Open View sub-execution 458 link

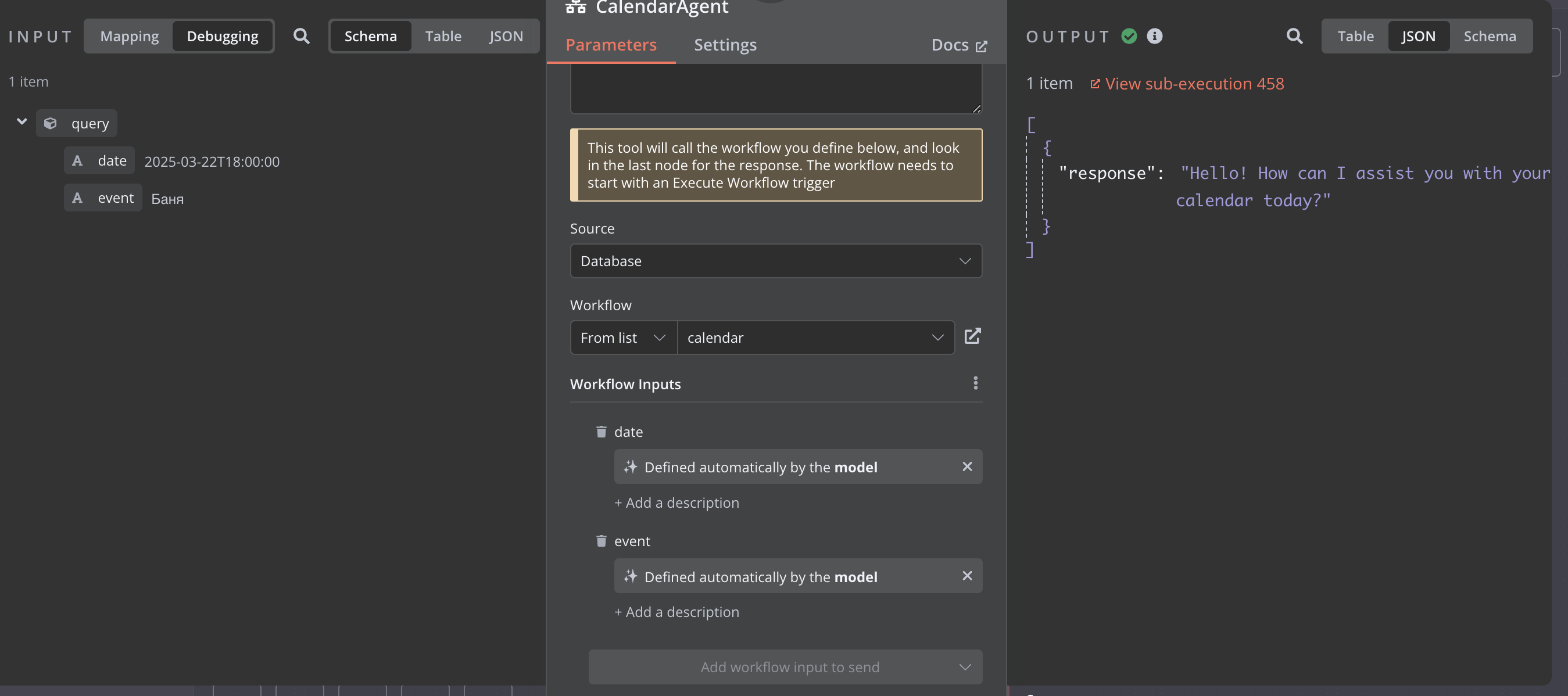tap(1187, 83)
